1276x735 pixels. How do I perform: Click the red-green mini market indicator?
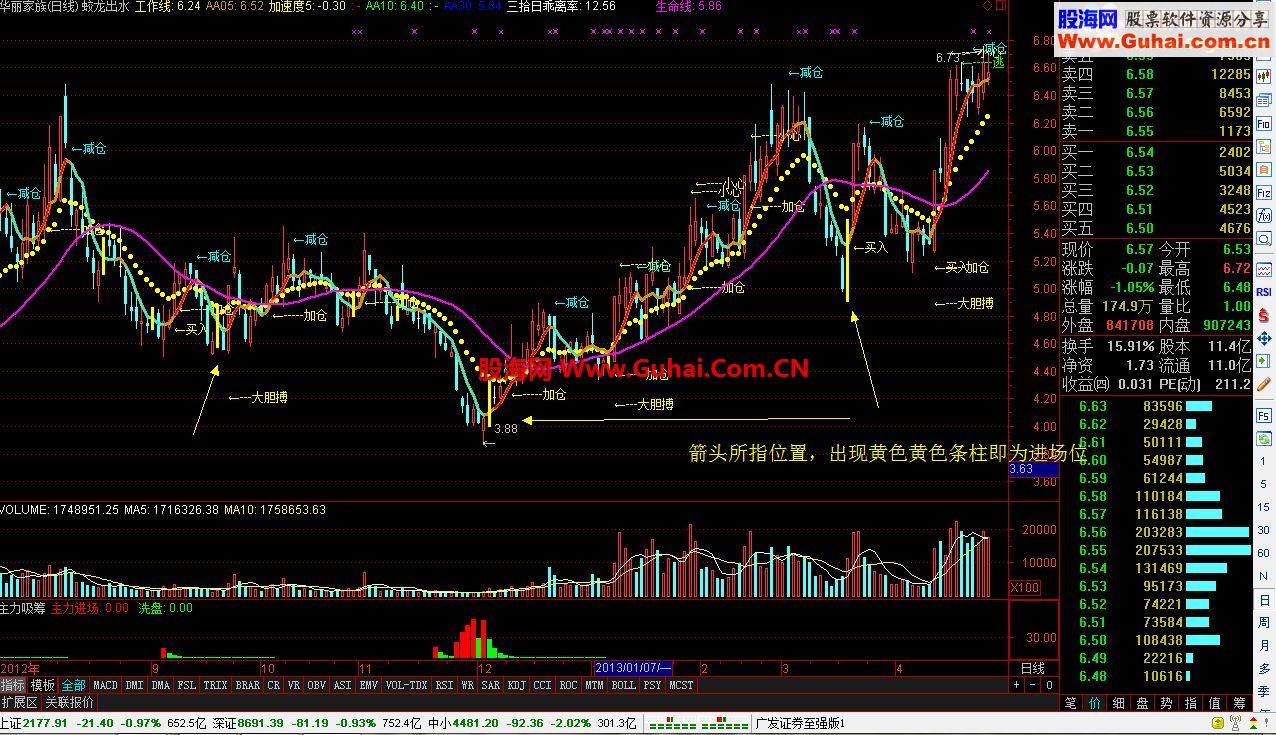[699, 724]
